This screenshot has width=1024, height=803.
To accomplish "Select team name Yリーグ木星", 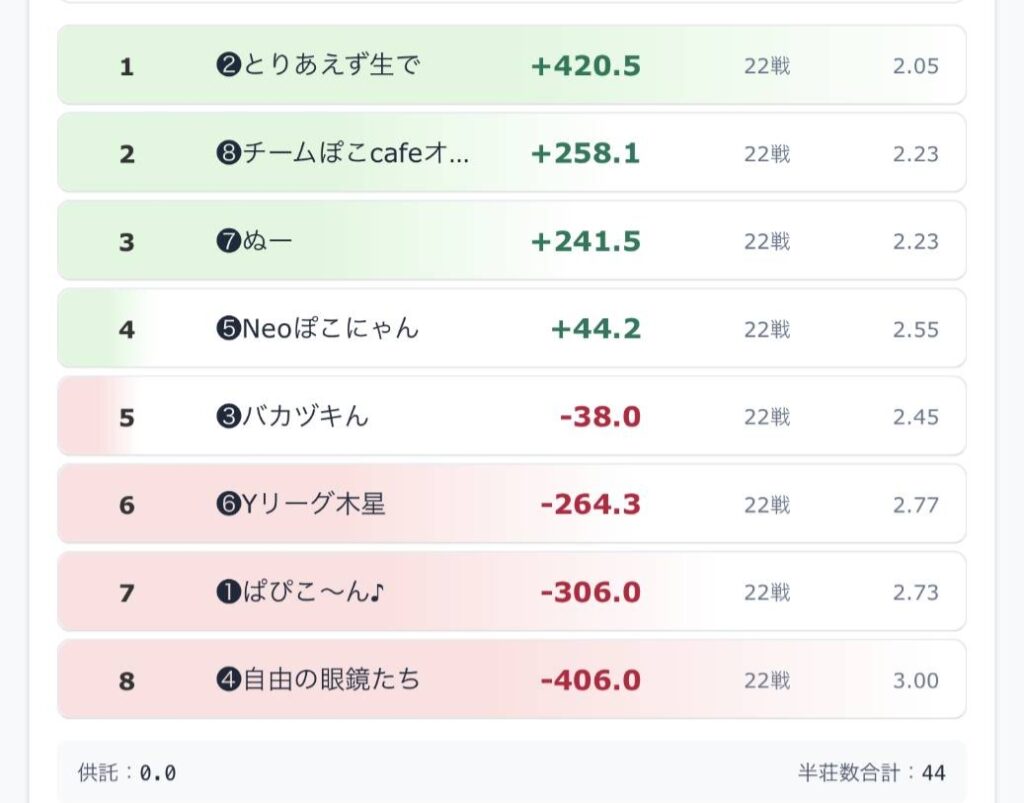I will tap(314, 505).
